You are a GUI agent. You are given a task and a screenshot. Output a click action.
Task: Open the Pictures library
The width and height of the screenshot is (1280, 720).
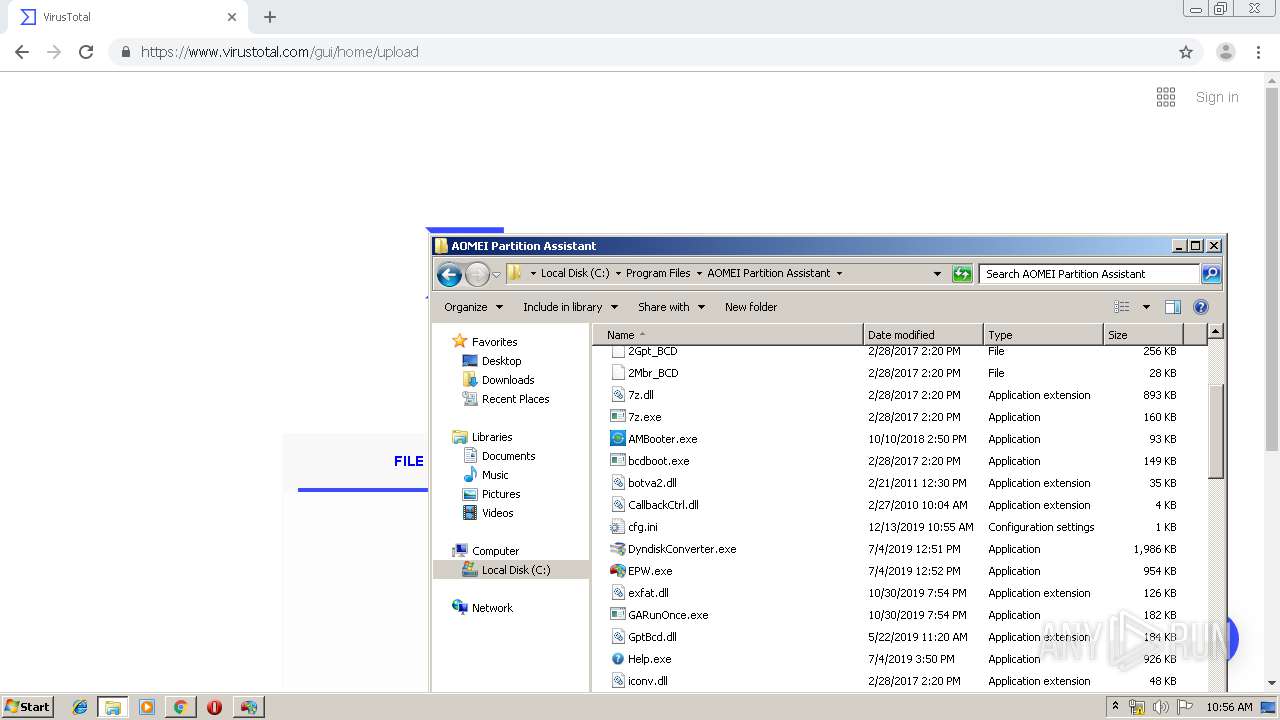click(501, 494)
